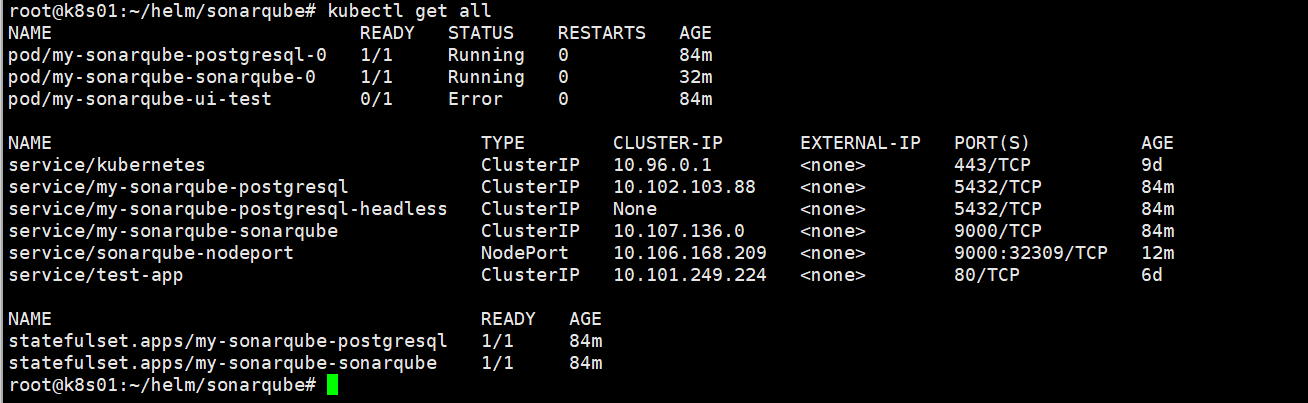Click Running status of sonarqube-0 pod

[x=486, y=77]
